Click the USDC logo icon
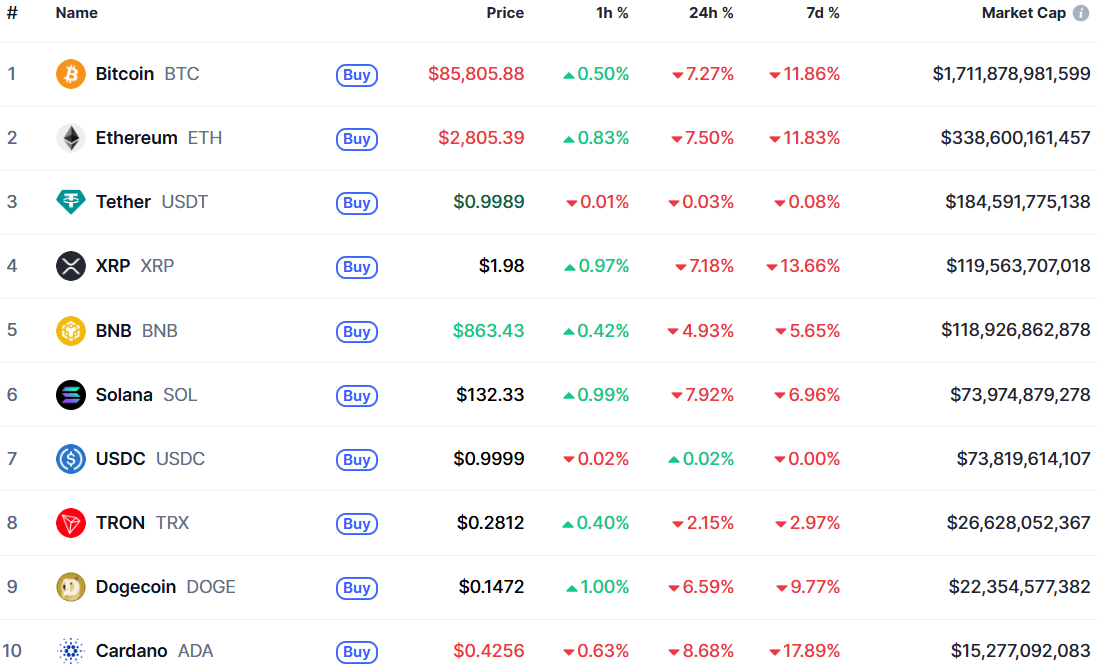Image resolution: width=1097 pixels, height=667 pixels. click(71, 459)
